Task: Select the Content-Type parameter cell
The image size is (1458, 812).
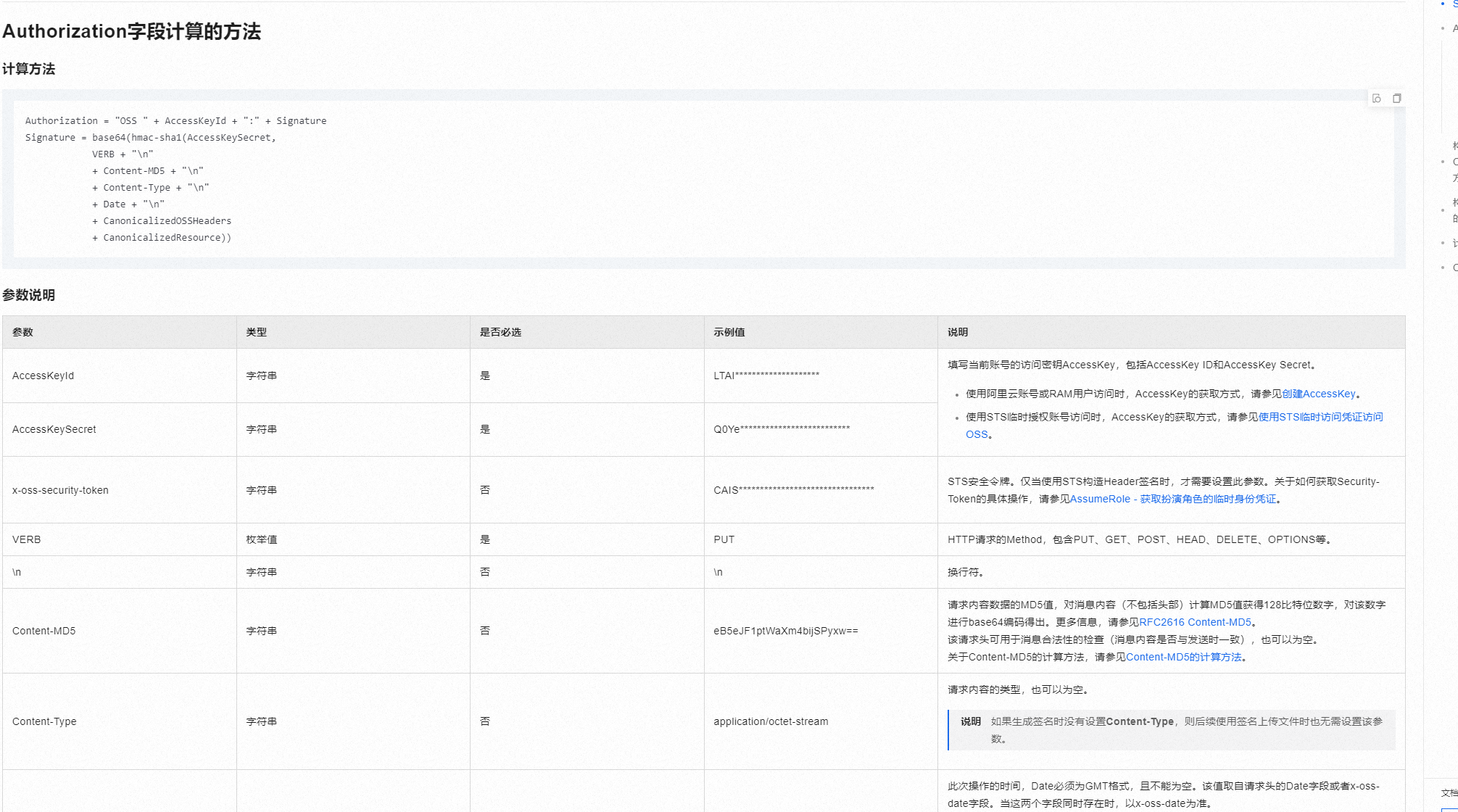Action: [120, 721]
